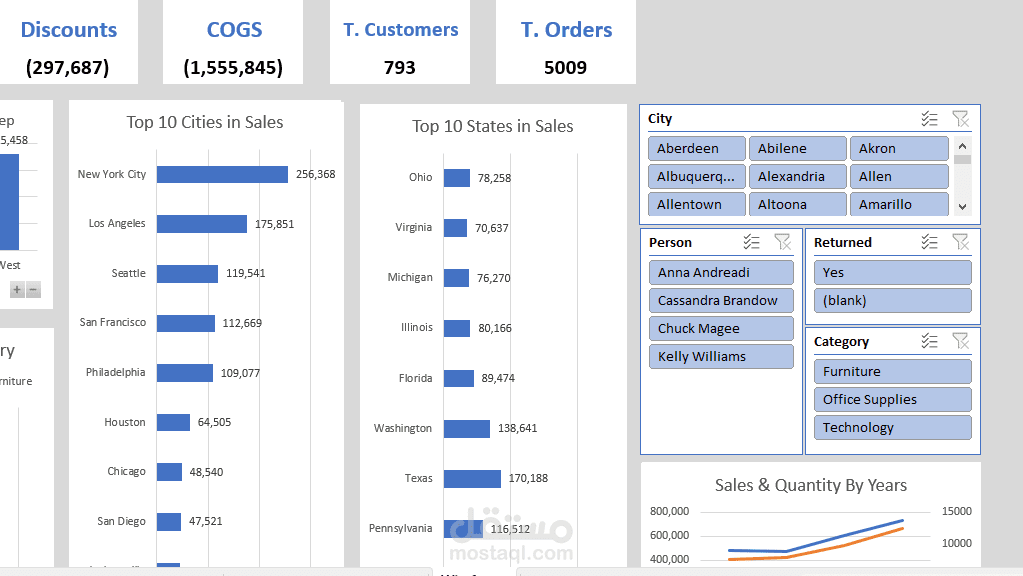Click the Los Angeles sales bar
This screenshot has width=1023, height=576.
[x=202, y=224]
